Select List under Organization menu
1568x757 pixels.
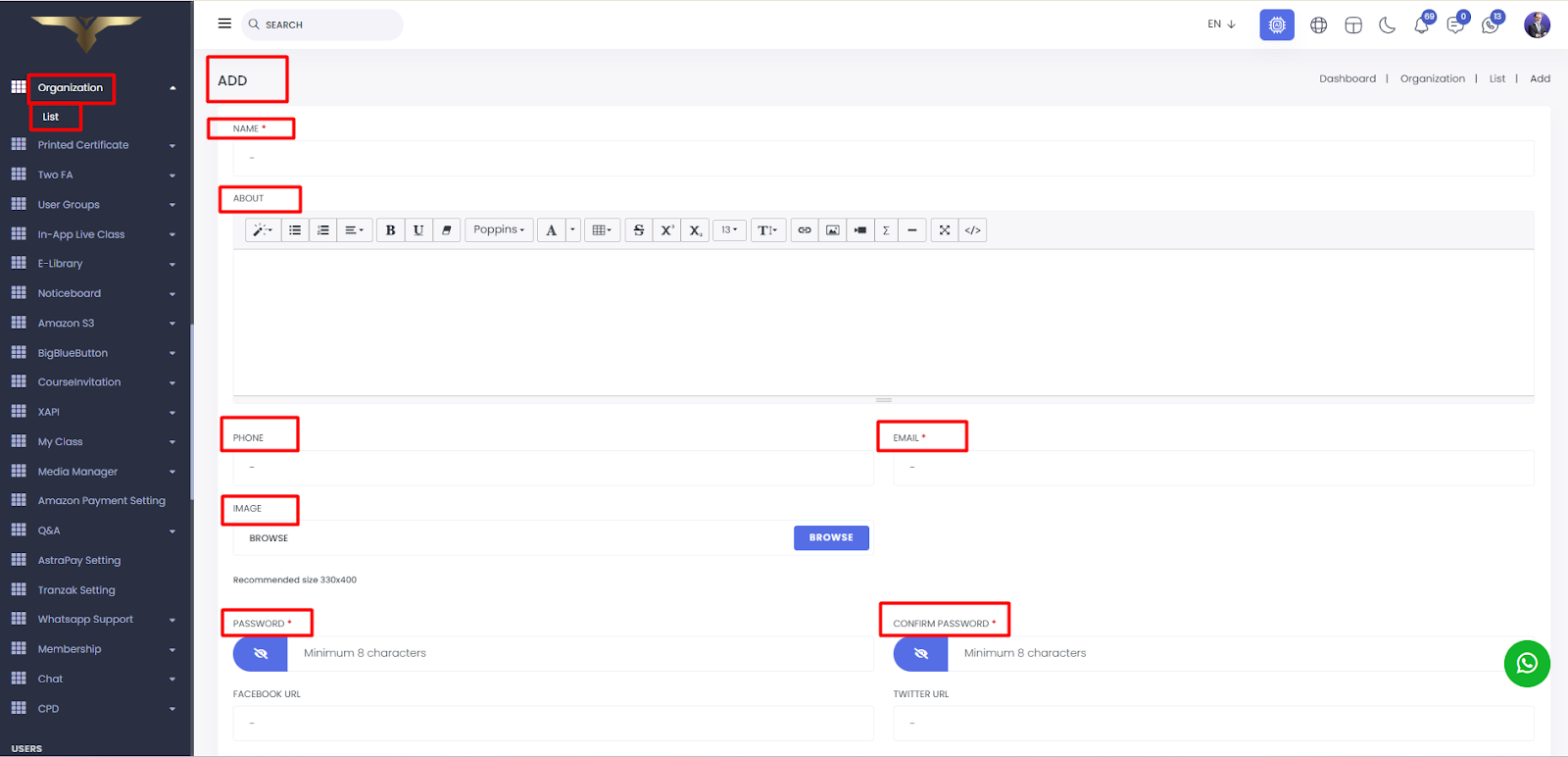coord(51,117)
